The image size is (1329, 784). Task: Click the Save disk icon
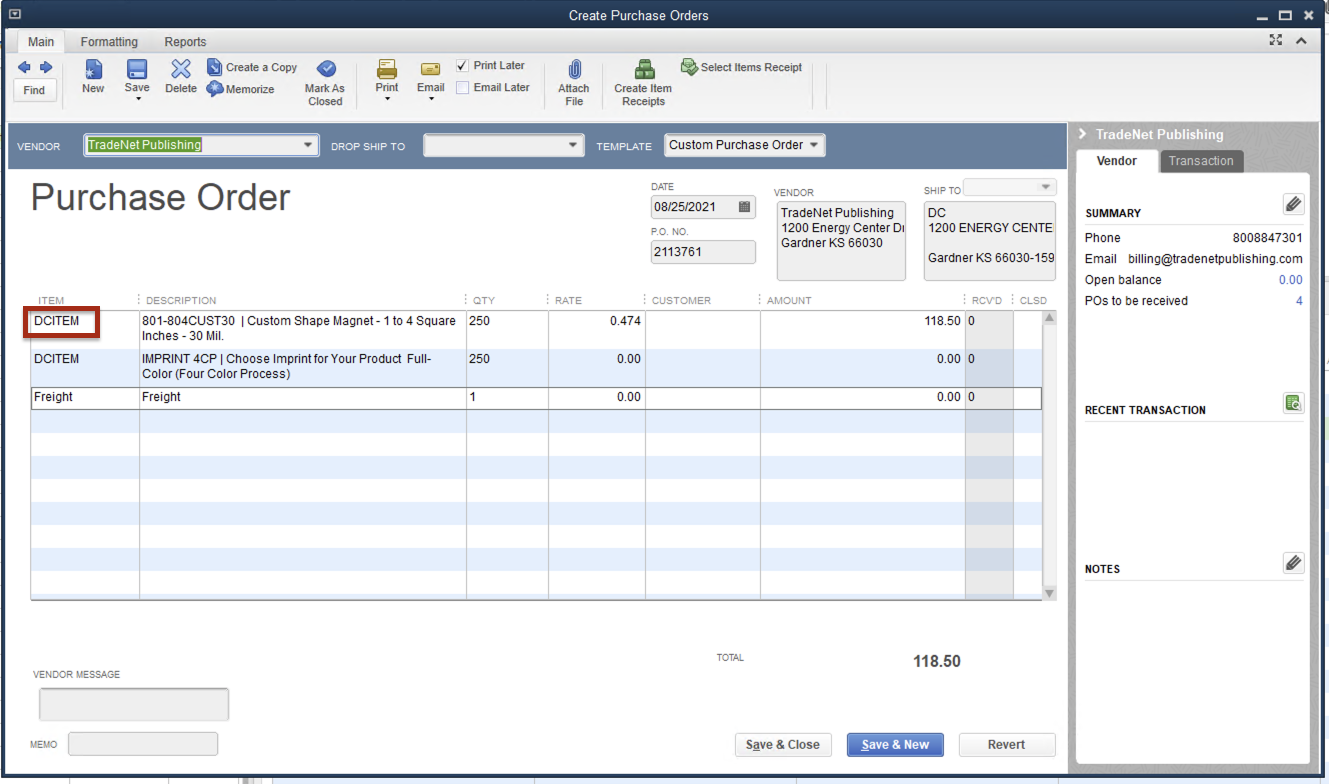point(137,69)
